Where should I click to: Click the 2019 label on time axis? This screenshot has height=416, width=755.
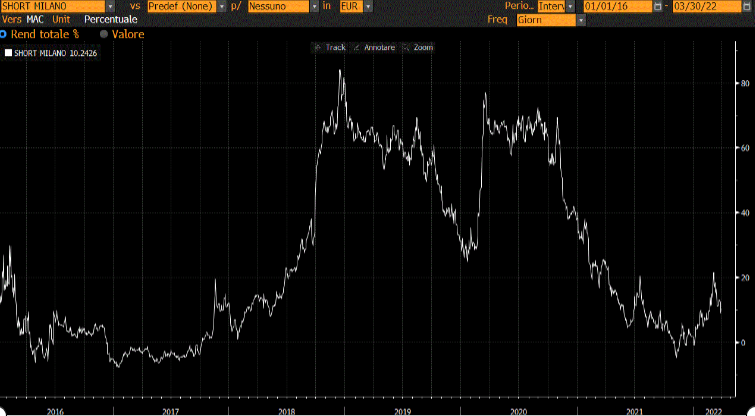tap(402, 410)
